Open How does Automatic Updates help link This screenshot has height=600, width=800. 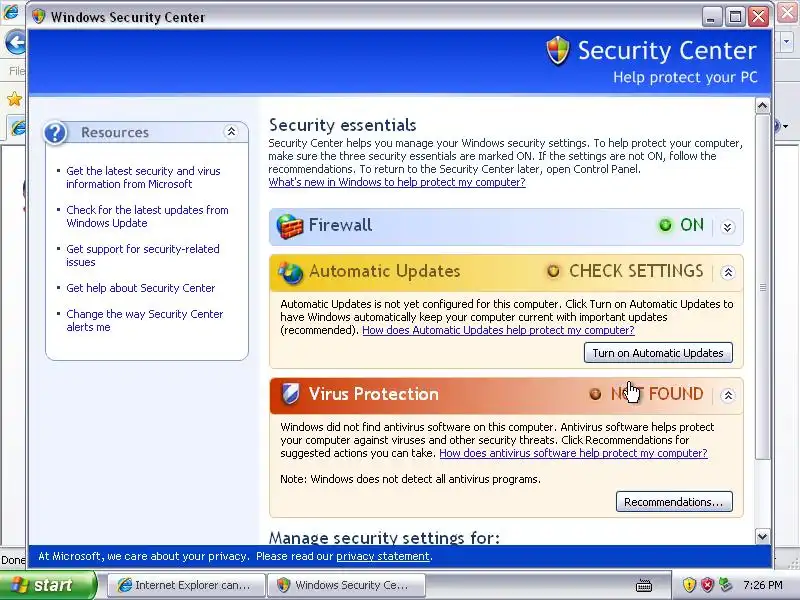(x=498, y=330)
